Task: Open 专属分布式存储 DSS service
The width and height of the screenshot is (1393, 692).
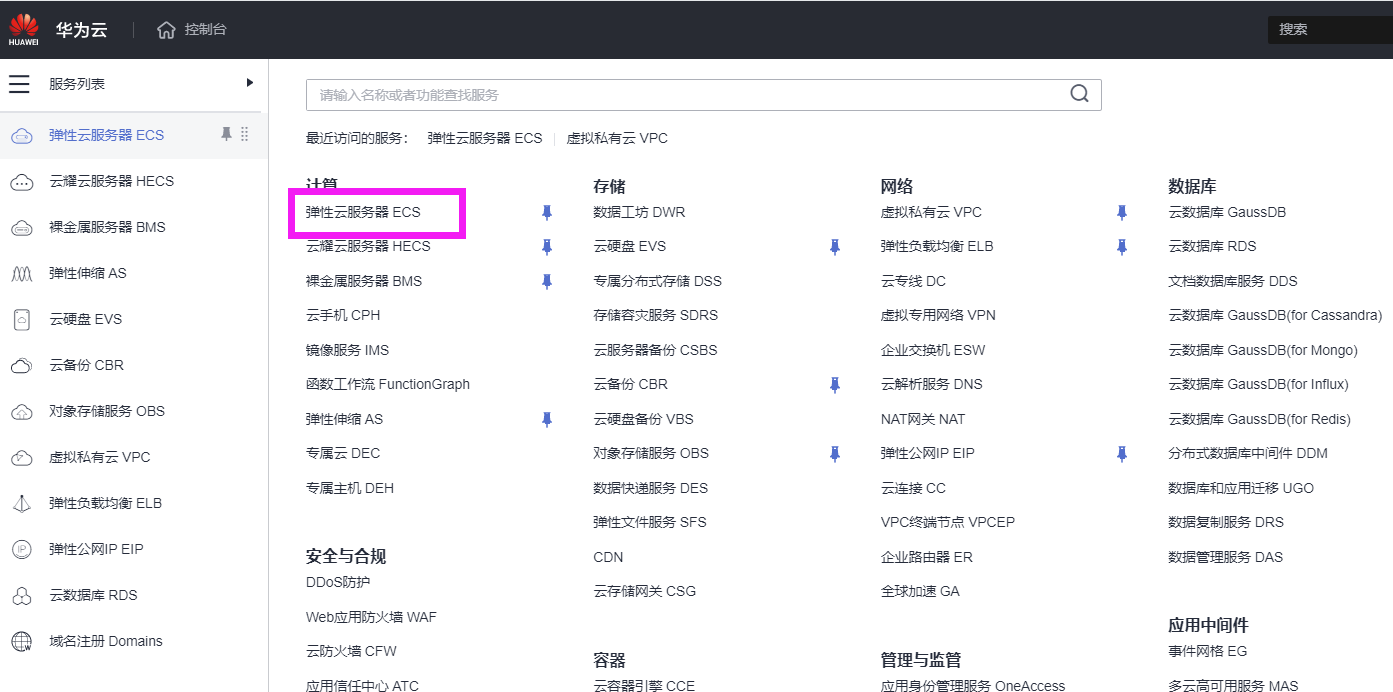Action: (x=657, y=281)
